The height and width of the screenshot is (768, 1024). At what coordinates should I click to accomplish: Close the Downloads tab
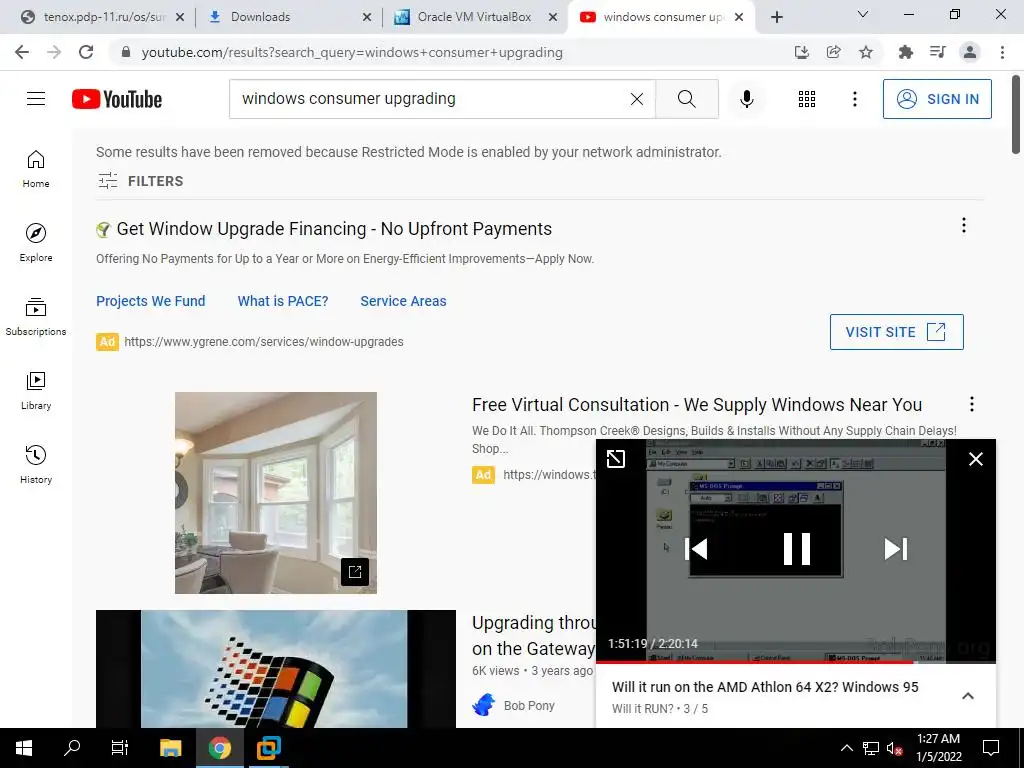pyautogui.click(x=367, y=17)
